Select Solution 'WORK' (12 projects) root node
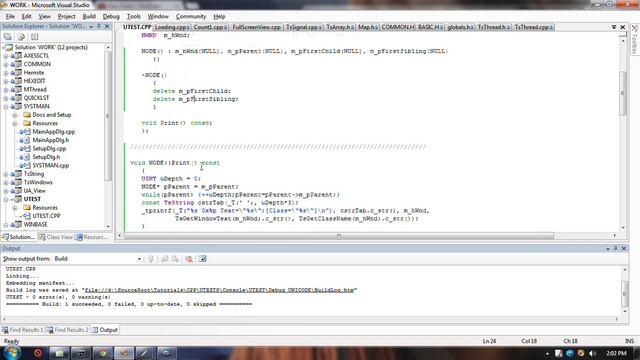 coord(51,47)
